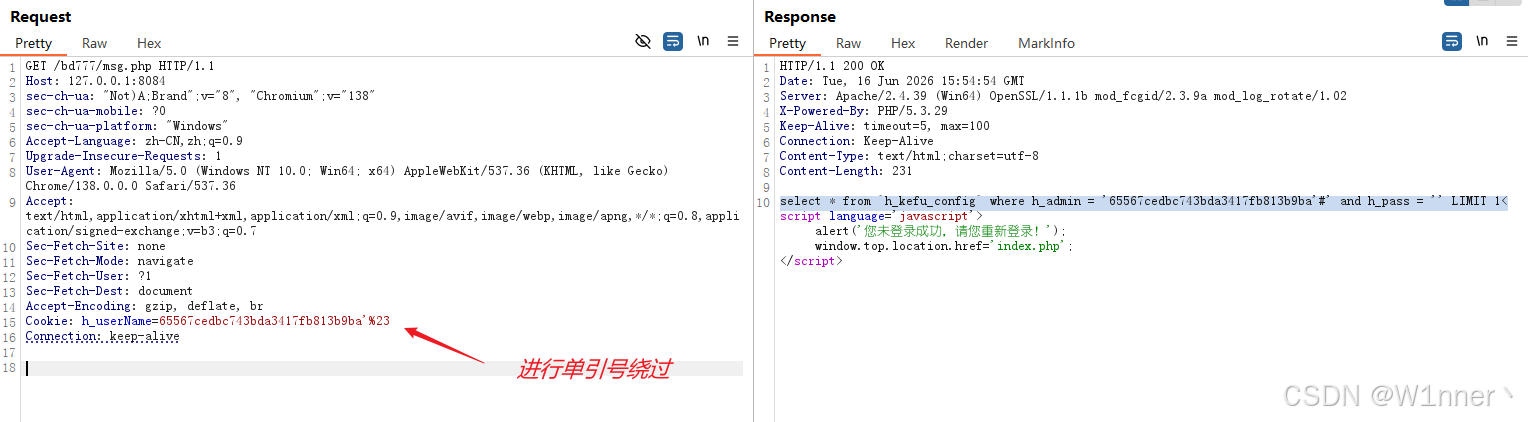The height and width of the screenshot is (422, 1528).
Task: Open the Request panel hamburger menu
Action: click(733, 41)
